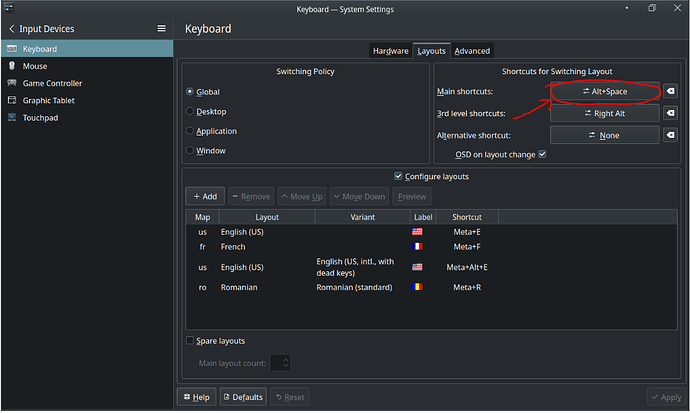This screenshot has height=413, width=690.
Task: Disable OSD on layout change
Action: pyautogui.click(x=542, y=155)
